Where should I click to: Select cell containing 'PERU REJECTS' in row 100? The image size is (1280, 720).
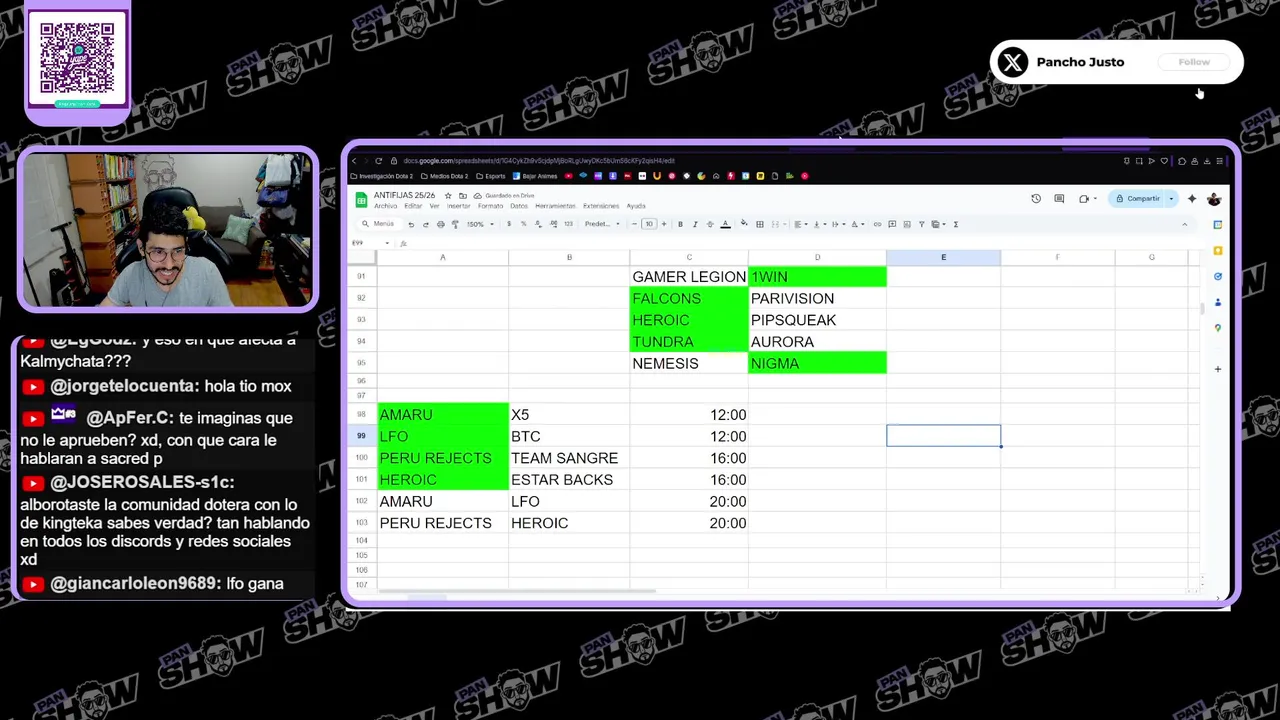pos(443,458)
